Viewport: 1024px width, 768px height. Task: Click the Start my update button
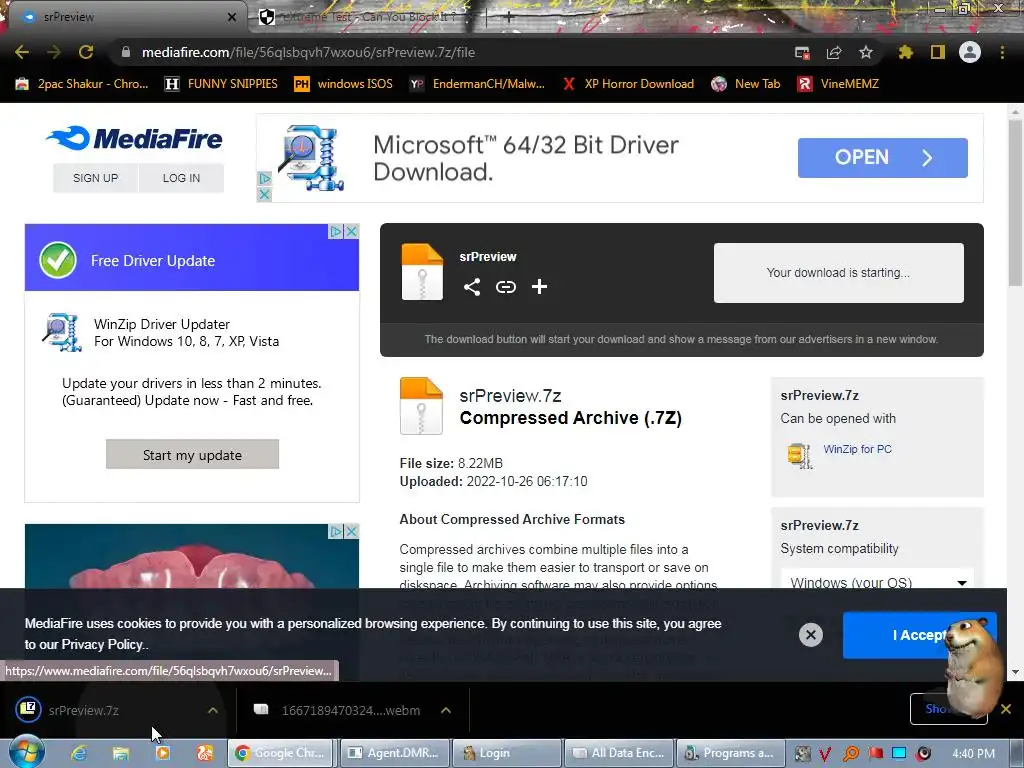(x=192, y=455)
